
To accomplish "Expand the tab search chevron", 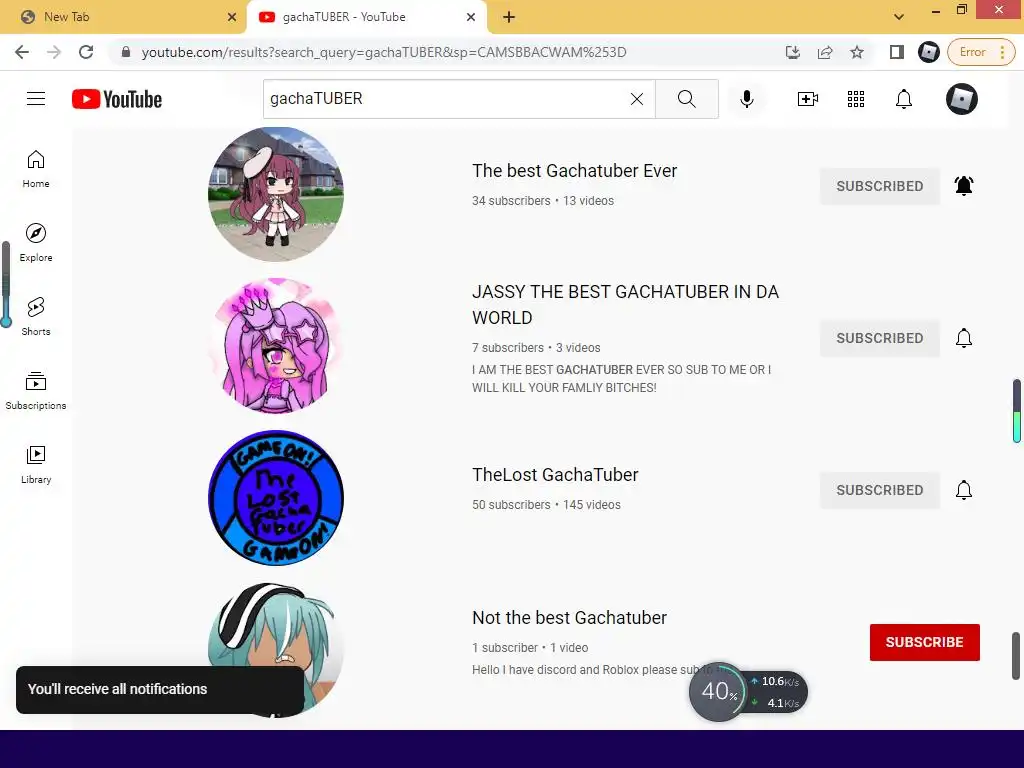I will pyautogui.click(x=899, y=17).
